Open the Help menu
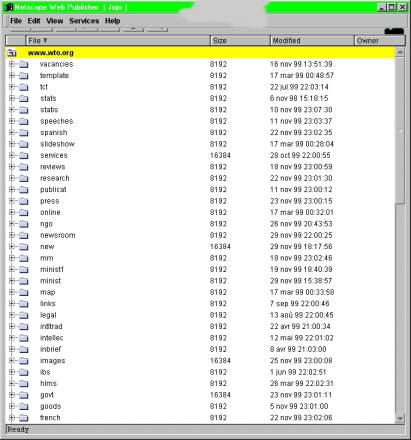This screenshot has width=411, height=440. coord(112,21)
